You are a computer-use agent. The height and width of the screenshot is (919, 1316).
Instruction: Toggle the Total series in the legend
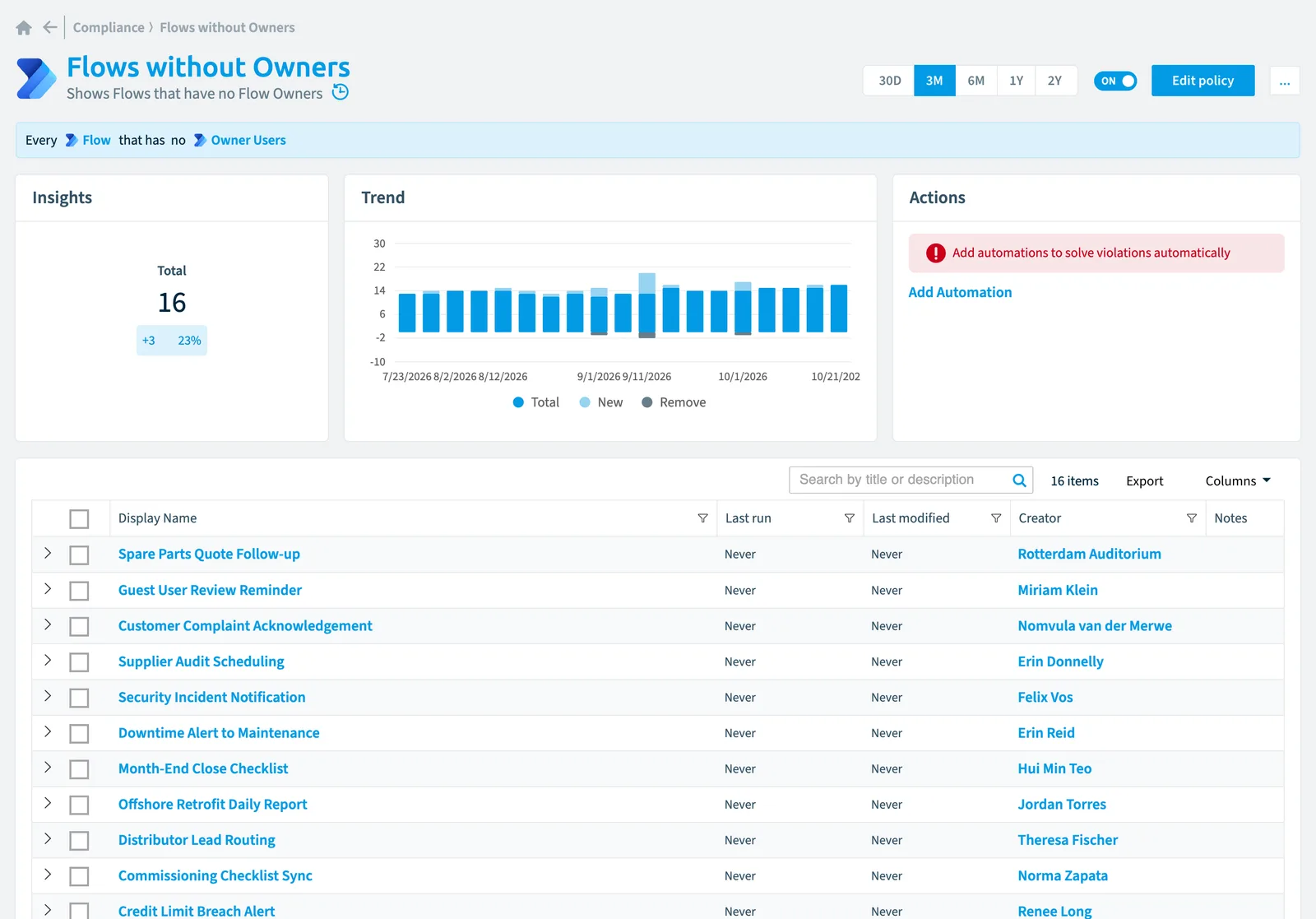coord(536,402)
